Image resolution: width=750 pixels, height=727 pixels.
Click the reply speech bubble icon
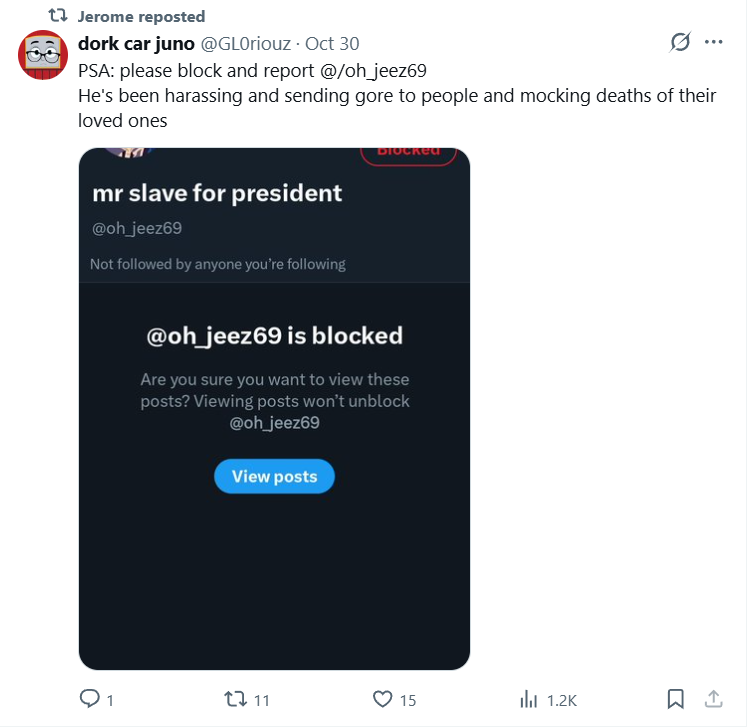[x=90, y=699]
